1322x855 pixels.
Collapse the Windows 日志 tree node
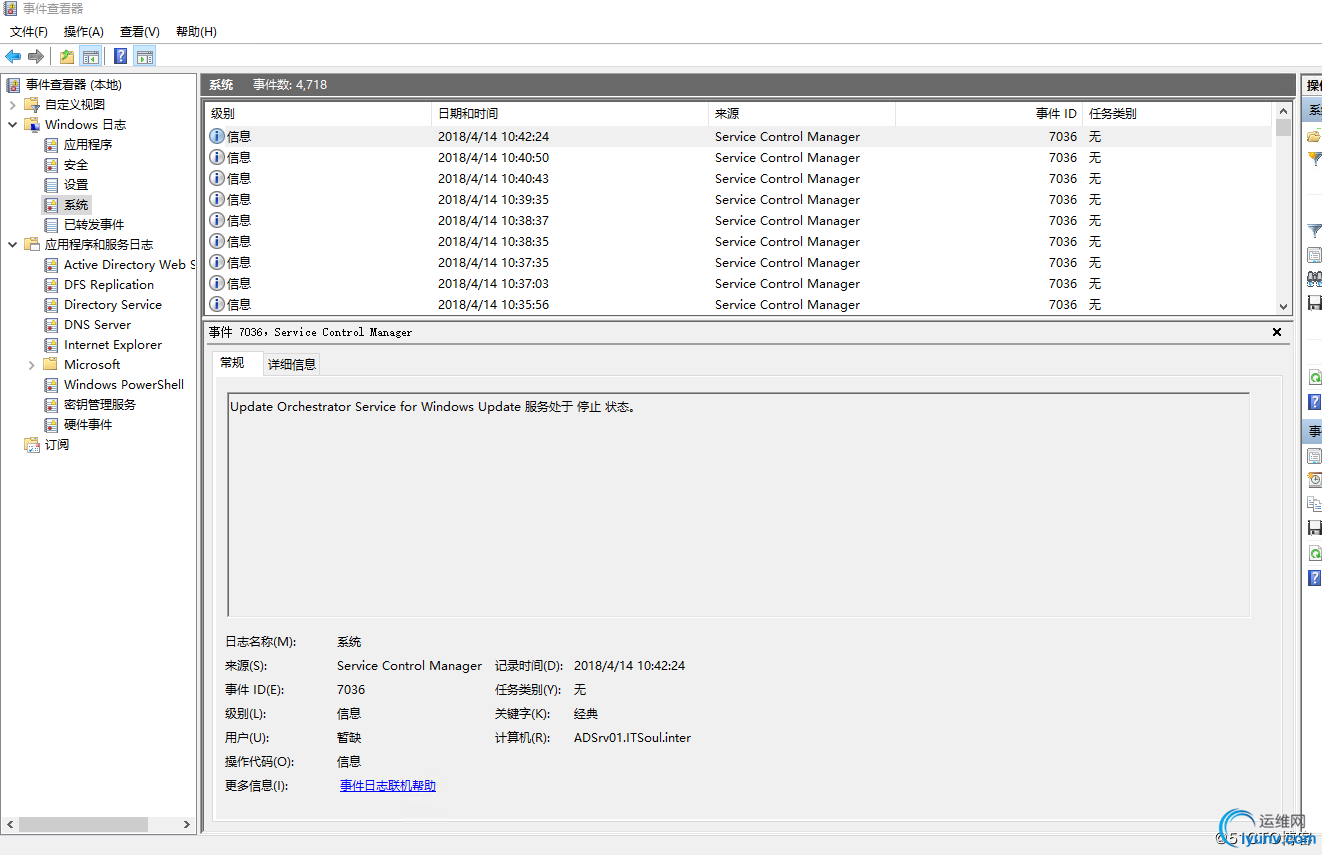[x=12, y=125]
